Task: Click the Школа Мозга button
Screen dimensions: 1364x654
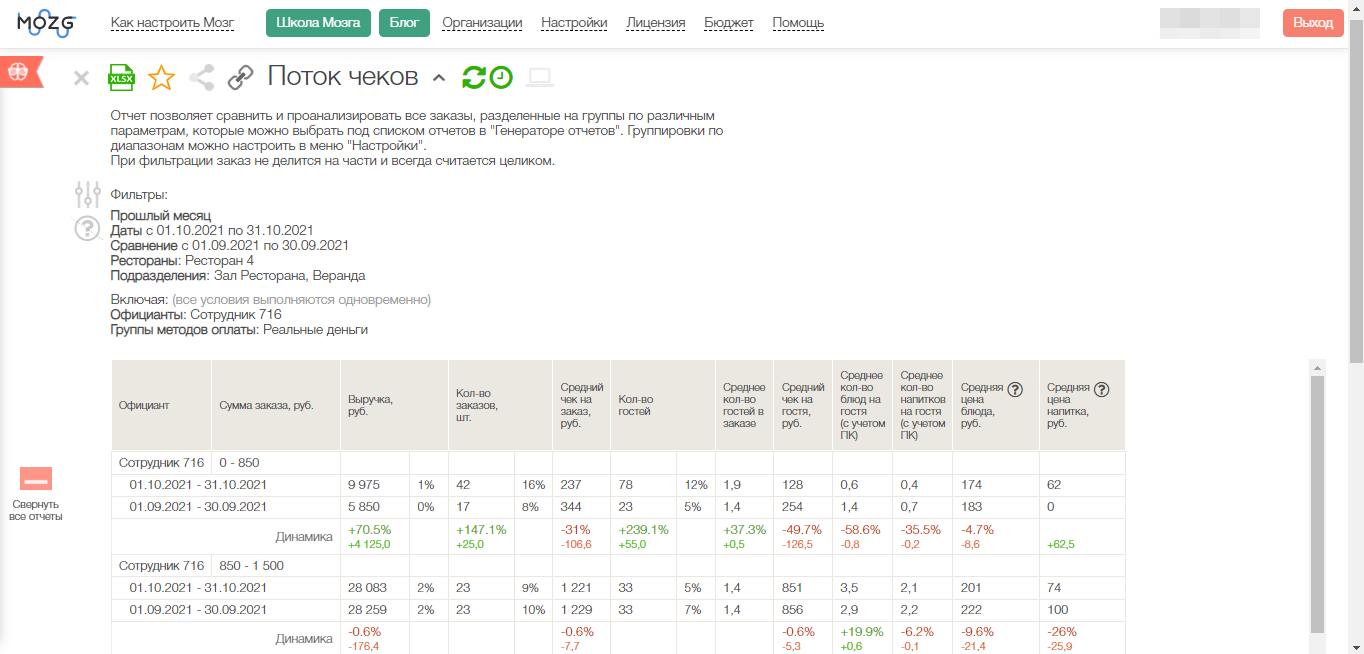Action: click(318, 23)
